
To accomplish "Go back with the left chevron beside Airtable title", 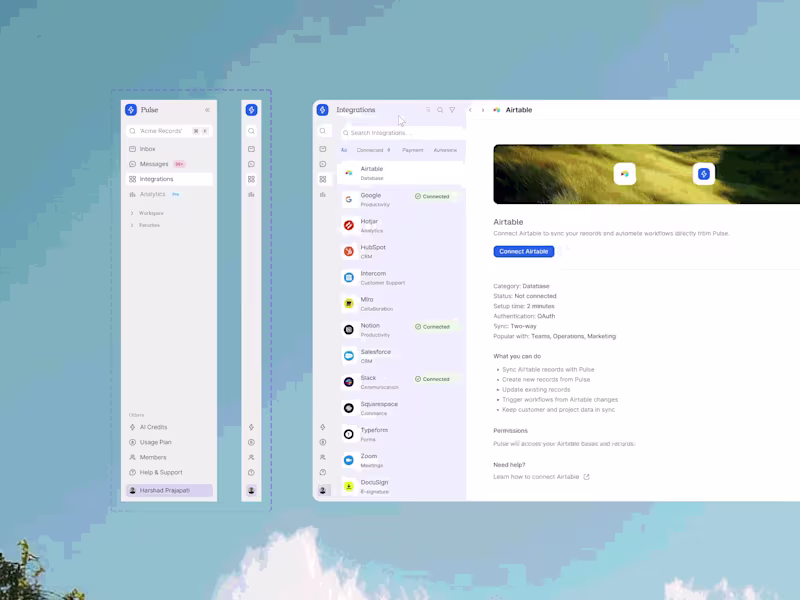I will coord(470,110).
